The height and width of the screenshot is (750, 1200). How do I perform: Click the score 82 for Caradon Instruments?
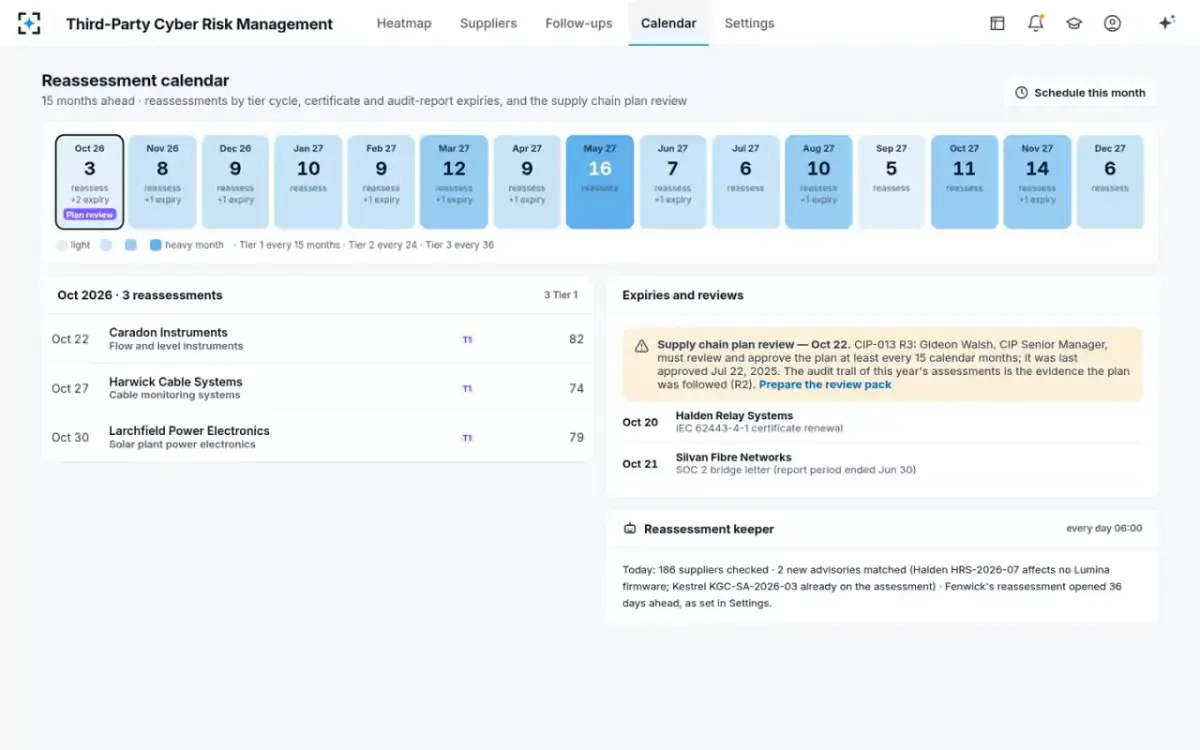pos(576,340)
